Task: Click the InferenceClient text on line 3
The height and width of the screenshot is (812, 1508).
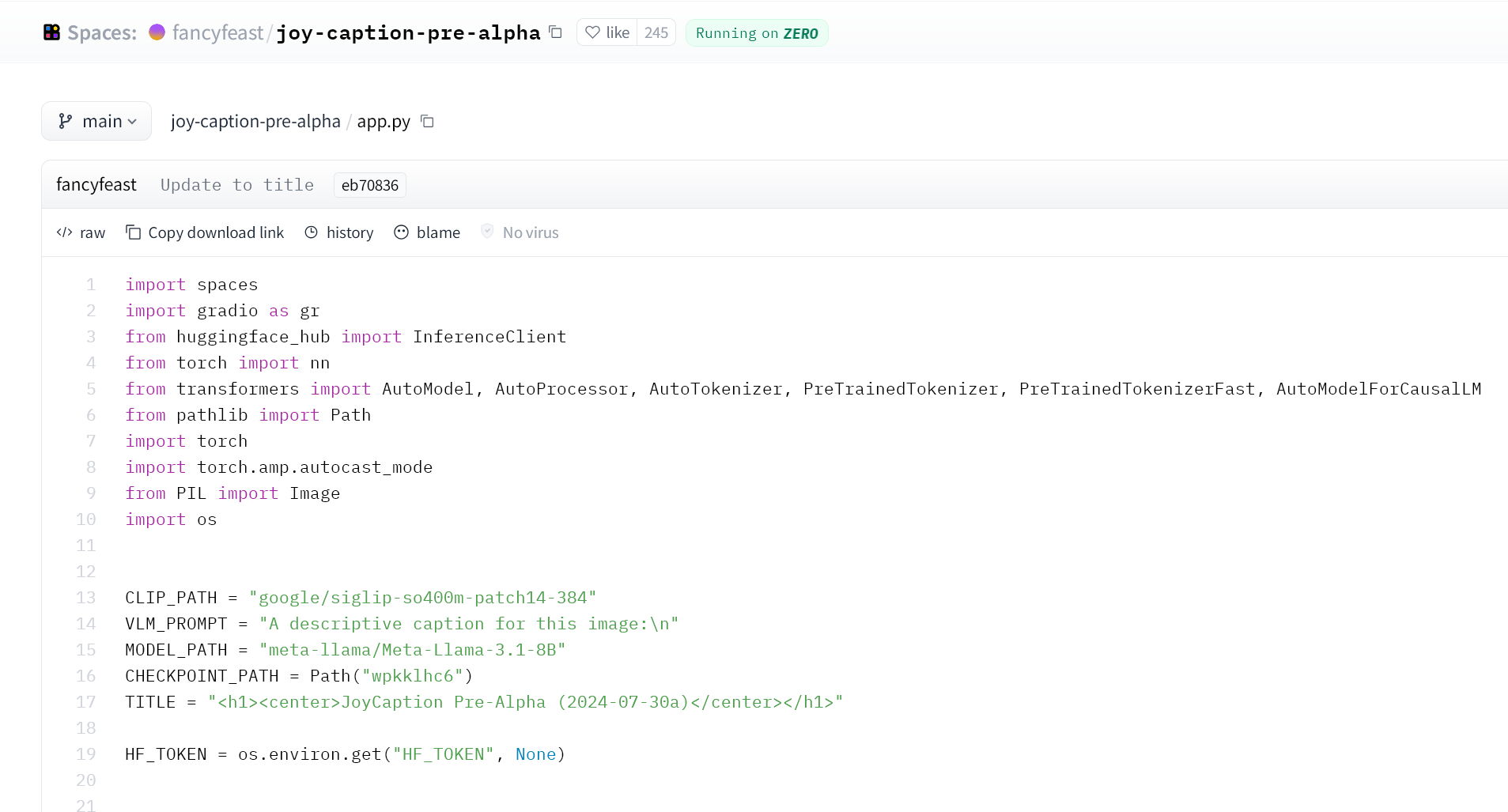Action: [x=489, y=337]
